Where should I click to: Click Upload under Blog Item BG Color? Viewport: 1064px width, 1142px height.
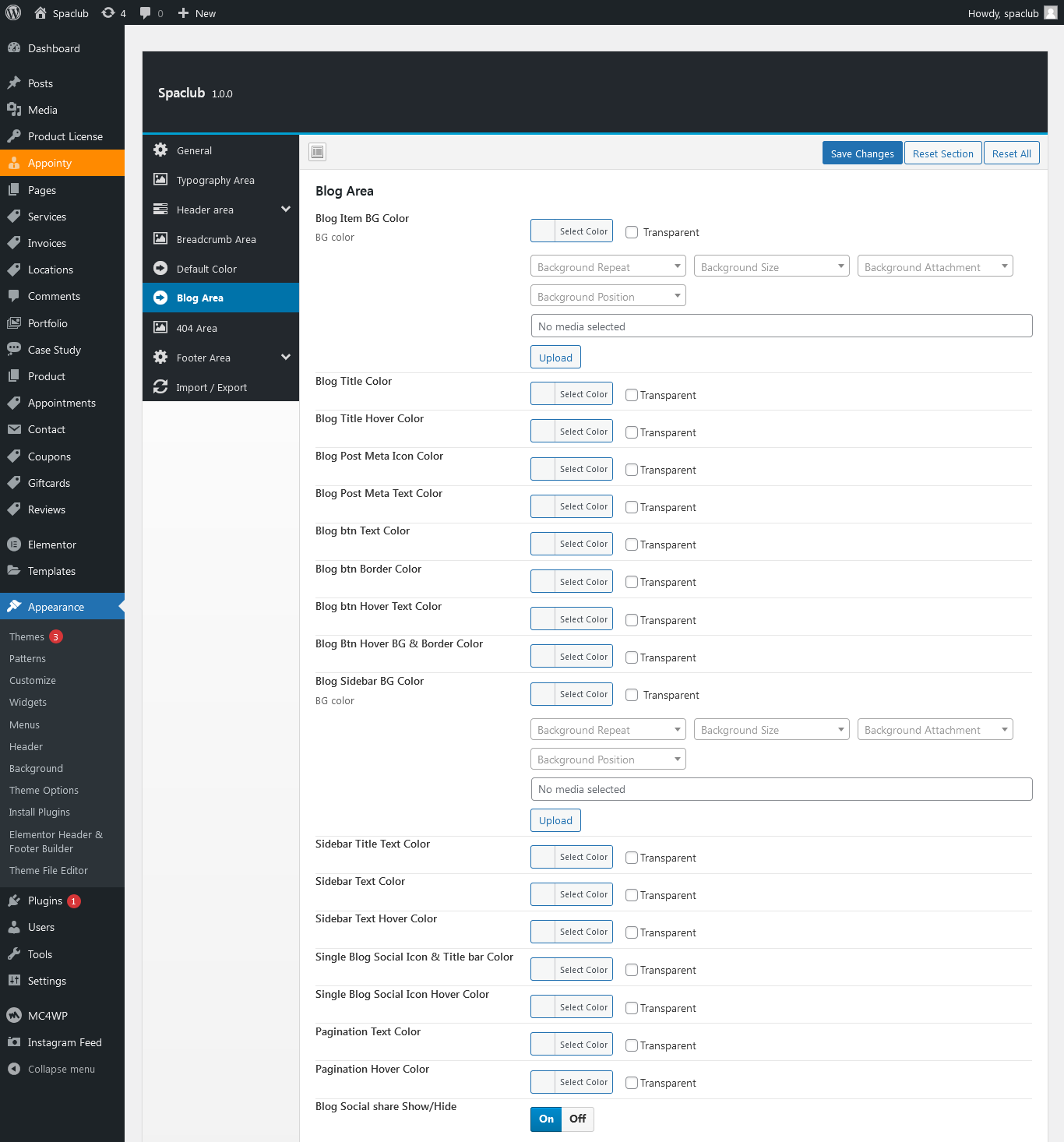[555, 357]
